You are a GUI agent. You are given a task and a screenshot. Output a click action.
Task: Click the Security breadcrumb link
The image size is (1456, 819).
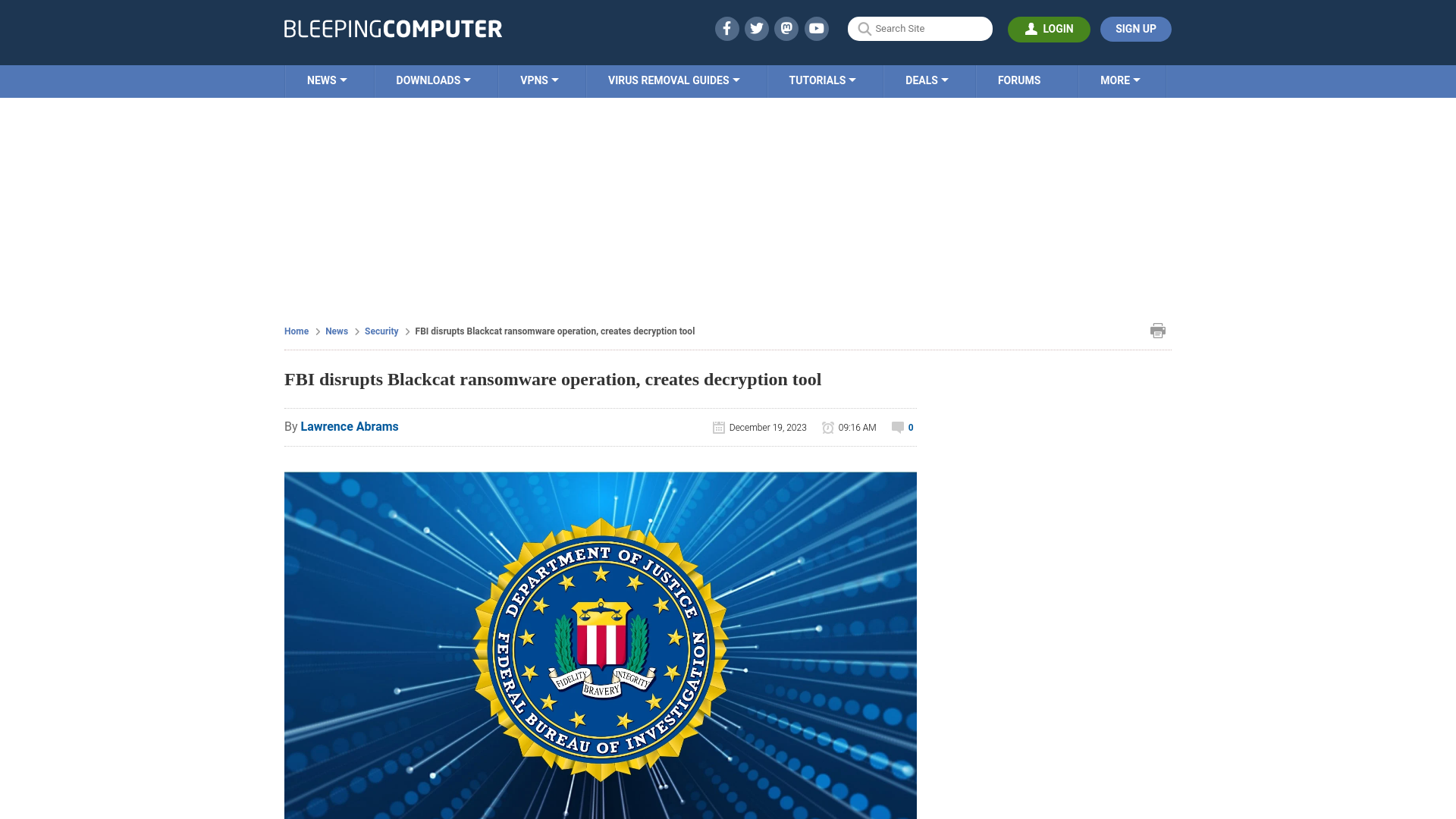coord(381,331)
